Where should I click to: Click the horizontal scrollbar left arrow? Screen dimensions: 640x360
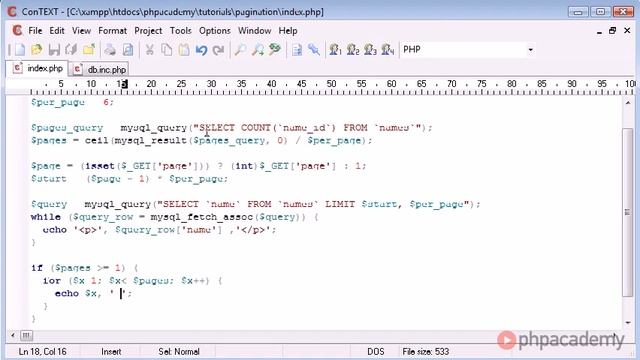[13, 336]
